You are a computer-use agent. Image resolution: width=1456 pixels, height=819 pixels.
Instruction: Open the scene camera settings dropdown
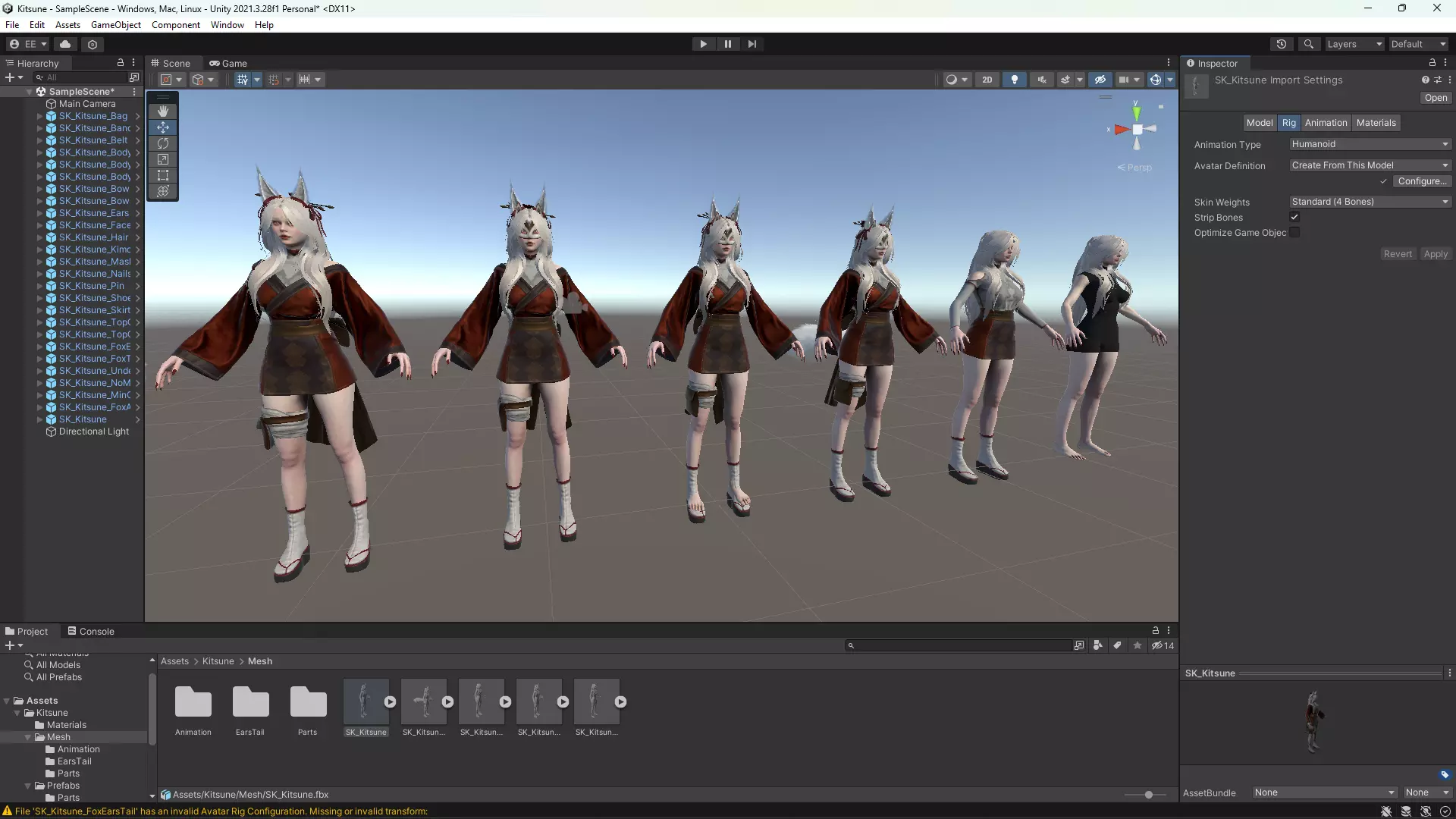[x=1129, y=80]
